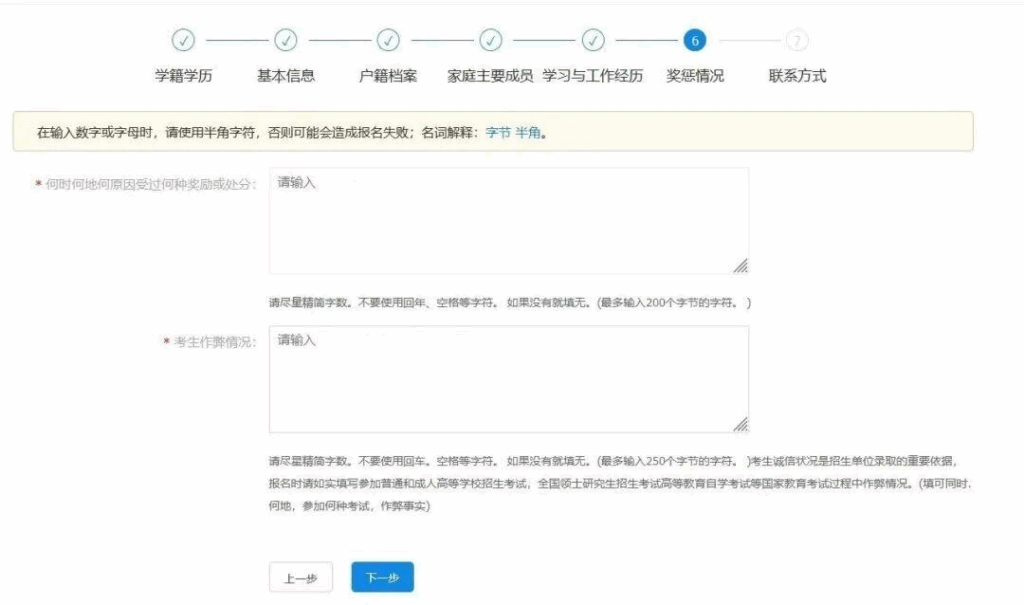Screen dimensions: 1024x605
Task: Click the checkmark circle above 基本信息
Action: [x=286, y=40]
